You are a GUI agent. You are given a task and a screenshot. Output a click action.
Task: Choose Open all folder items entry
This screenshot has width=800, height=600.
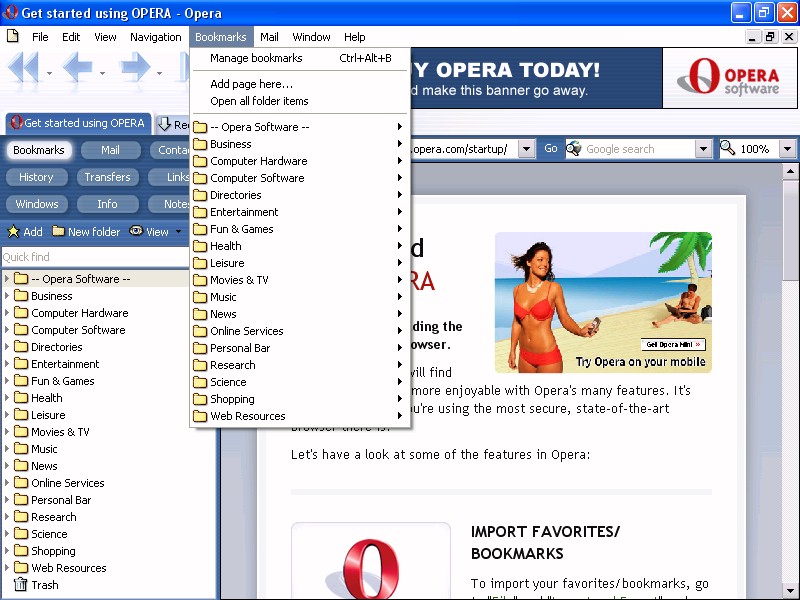(x=300, y=101)
